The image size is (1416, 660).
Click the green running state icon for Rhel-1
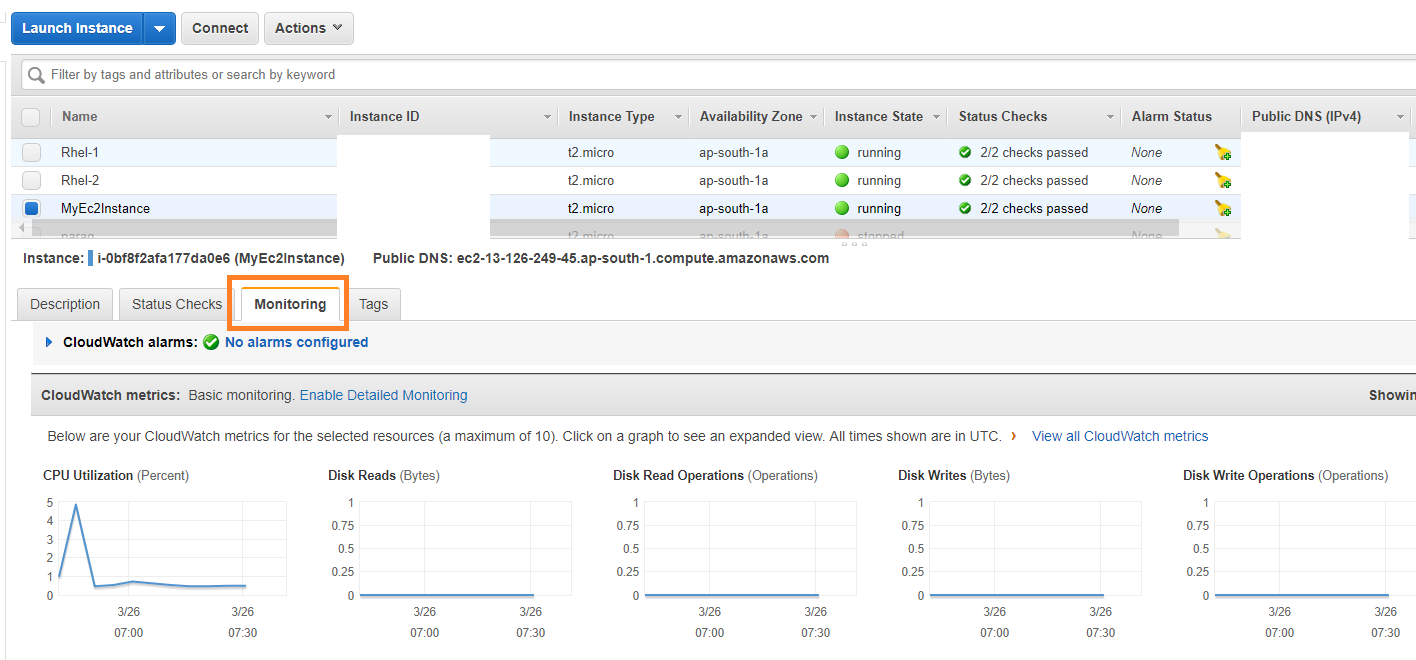[x=843, y=152]
